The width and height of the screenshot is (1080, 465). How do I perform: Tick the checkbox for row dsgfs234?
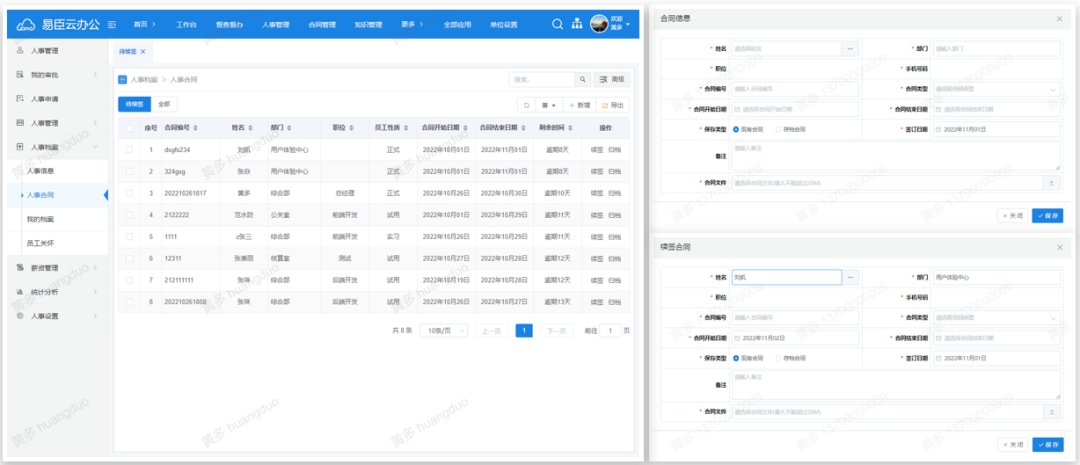tap(129, 149)
